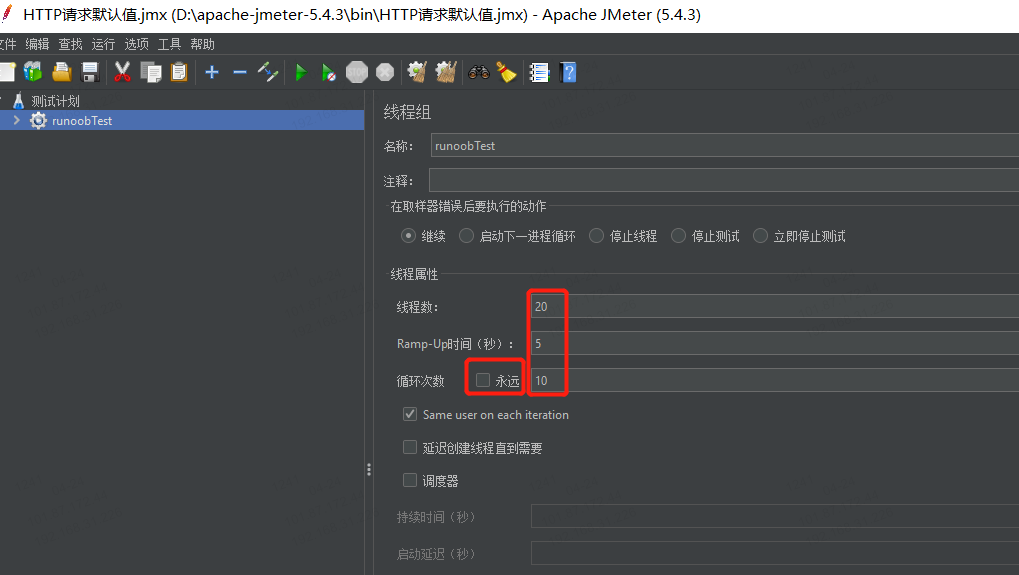Image resolution: width=1019 pixels, height=575 pixels.
Task: Enable 延迟创建线程直到需要 checkbox
Action: coord(409,447)
